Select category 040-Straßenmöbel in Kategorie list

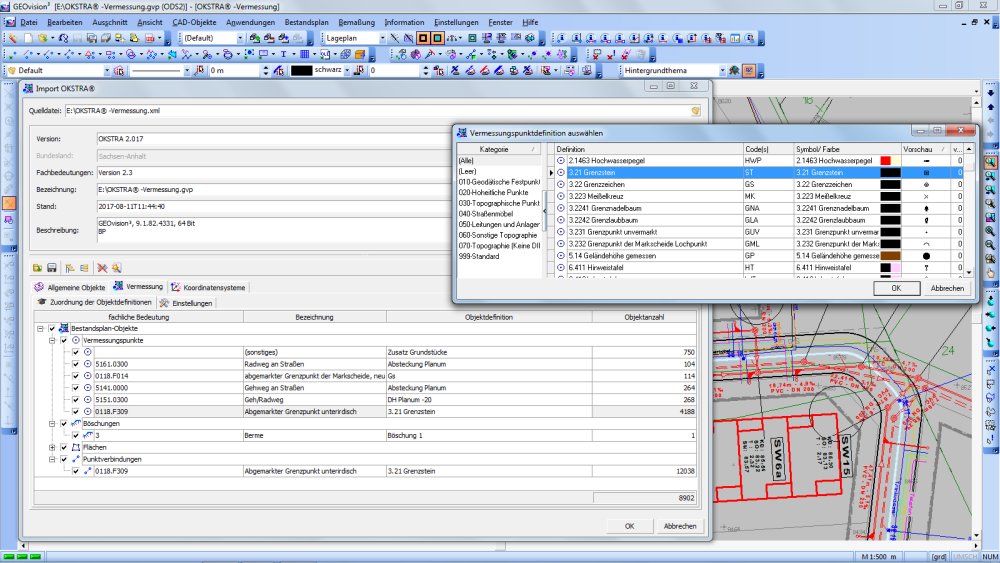tap(486, 214)
